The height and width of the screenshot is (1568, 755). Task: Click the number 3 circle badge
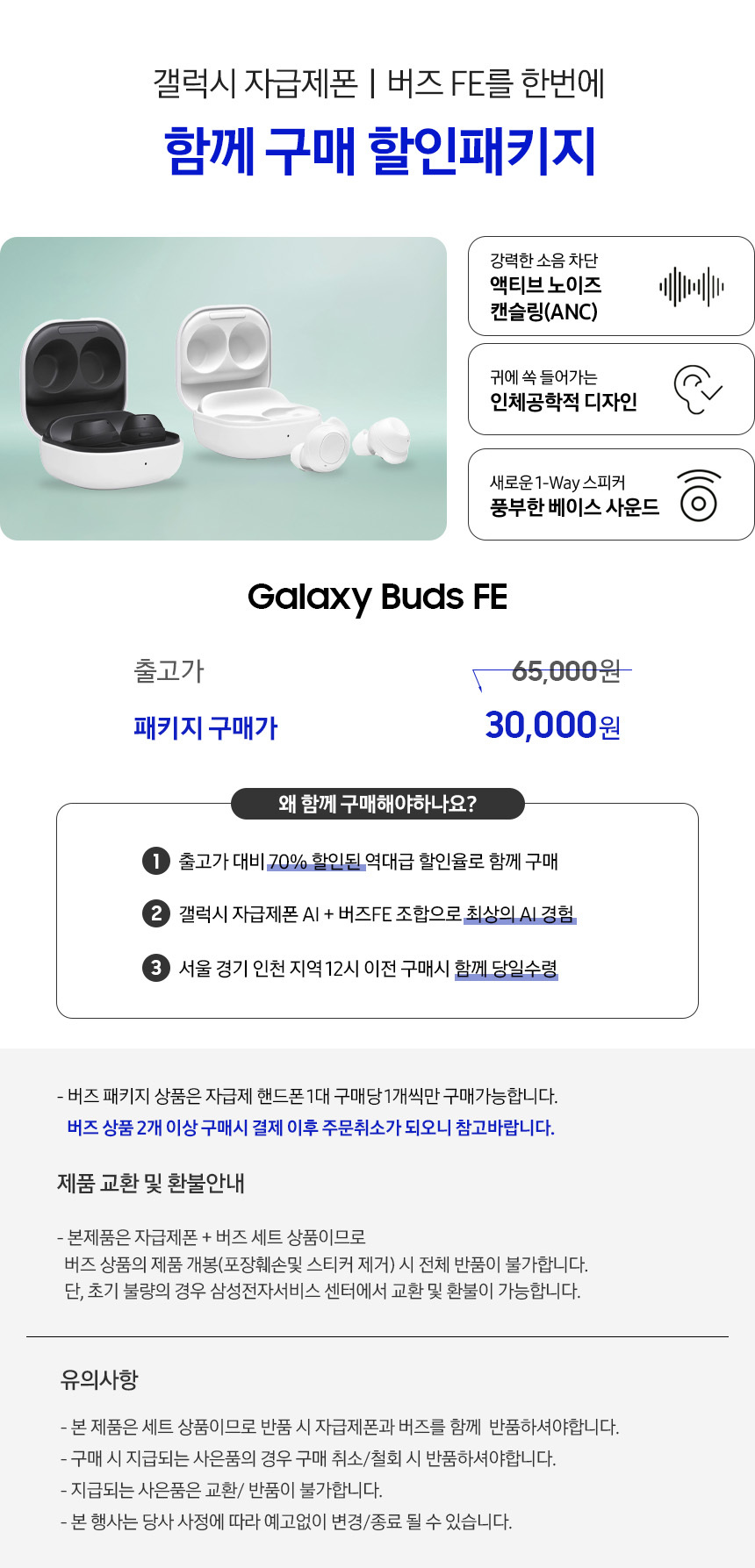pos(155,968)
